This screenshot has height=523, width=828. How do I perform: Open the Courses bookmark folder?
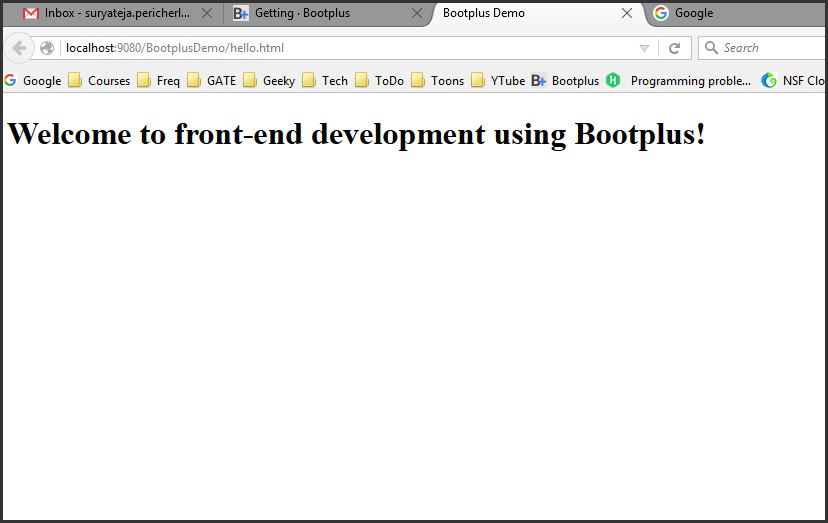coord(99,81)
